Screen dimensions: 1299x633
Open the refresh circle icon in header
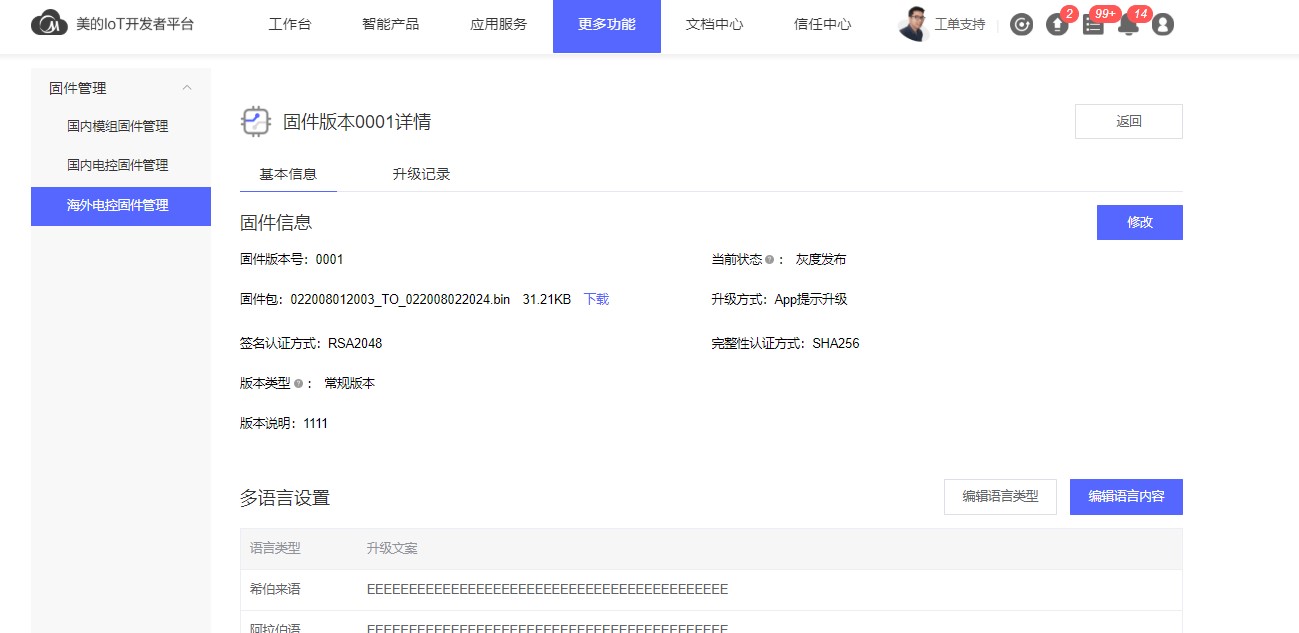[1021, 25]
